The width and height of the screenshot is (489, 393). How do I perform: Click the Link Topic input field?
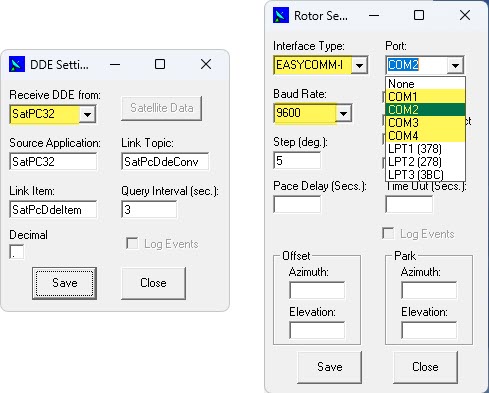pos(165,162)
